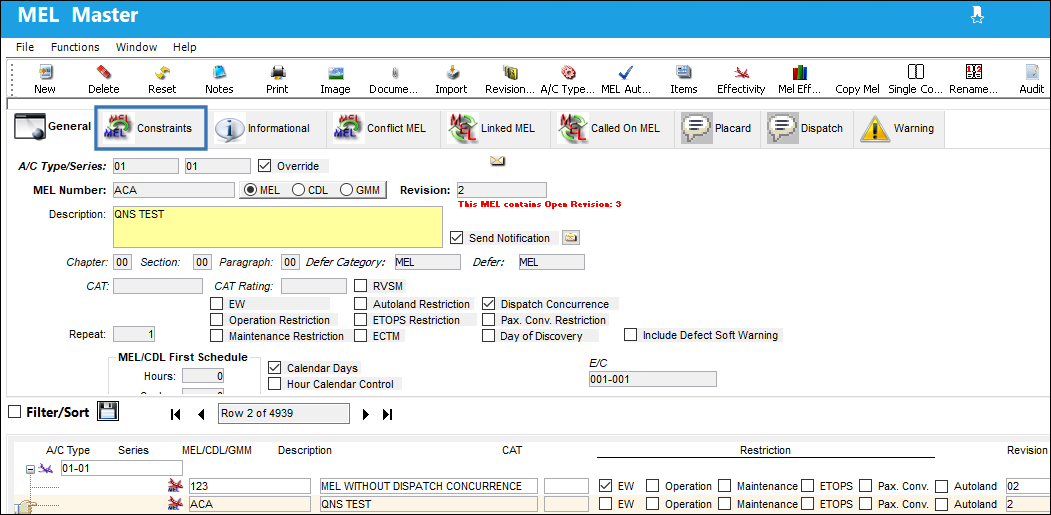1051x515 pixels.
Task: Open the Help menu
Action: pos(184,47)
